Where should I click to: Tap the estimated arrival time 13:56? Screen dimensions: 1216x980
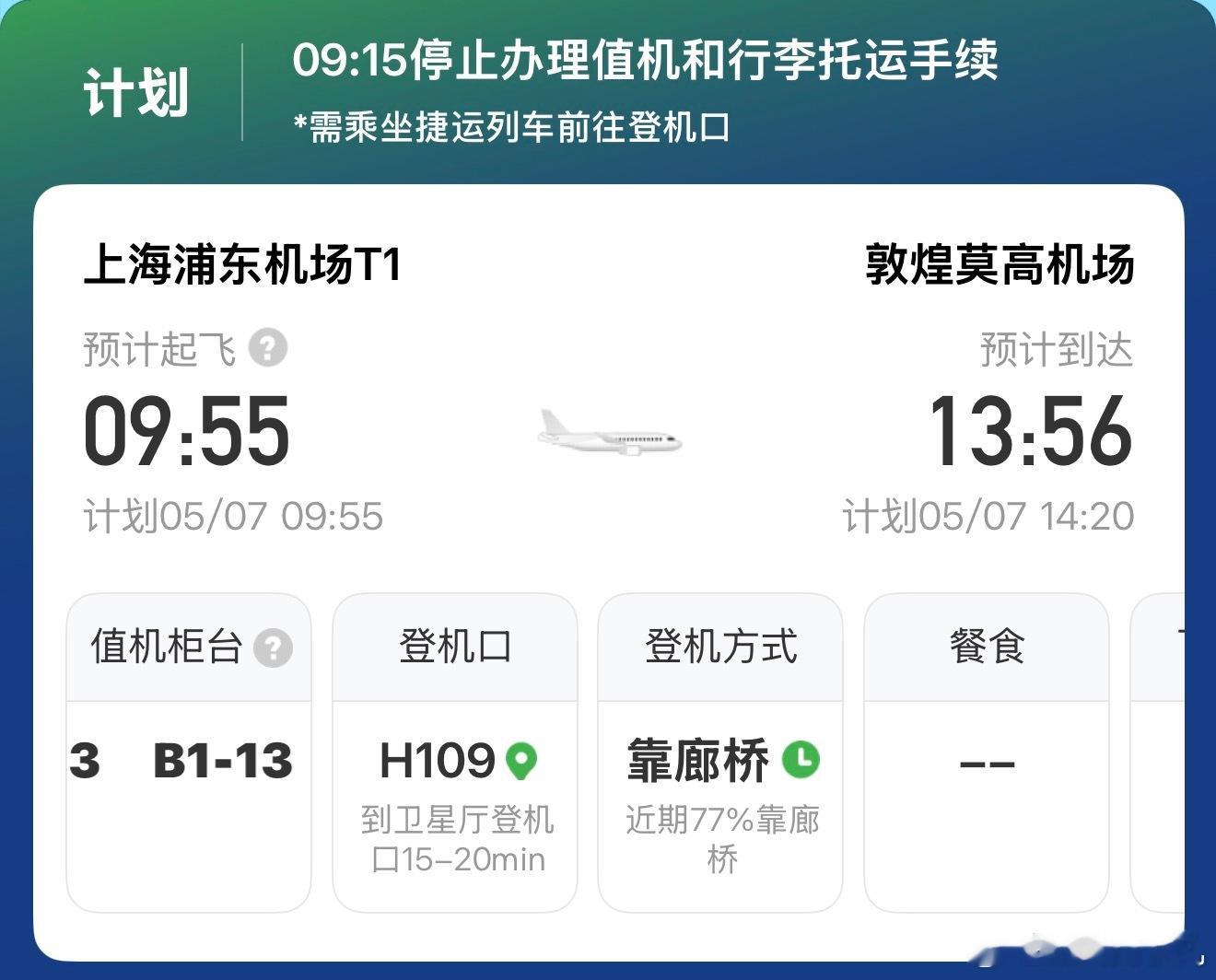[x=1030, y=430]
